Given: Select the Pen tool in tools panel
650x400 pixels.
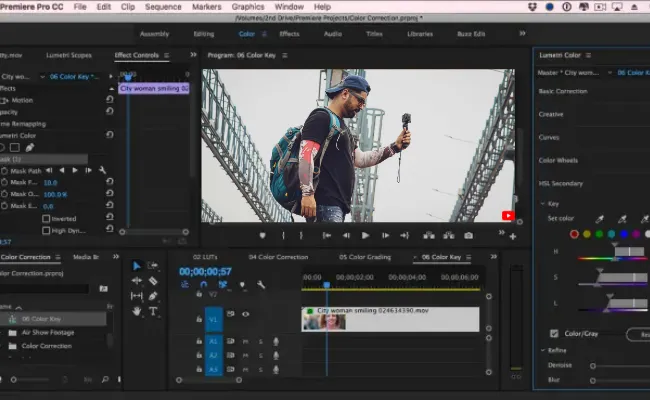Looking at the screenshot, I should click(x=153, y=296).
